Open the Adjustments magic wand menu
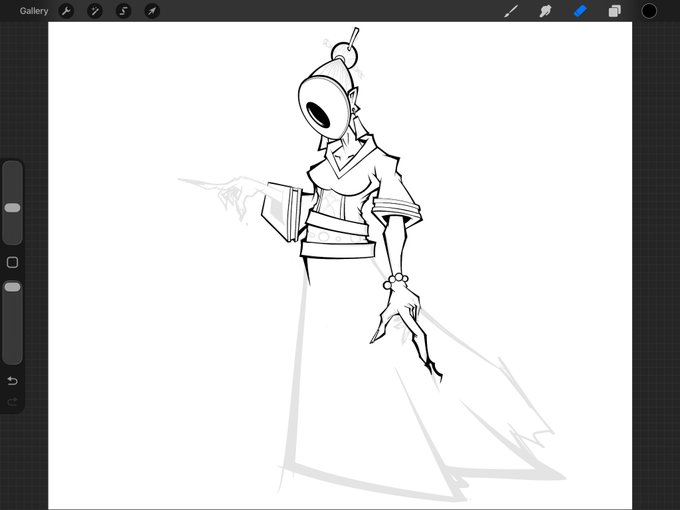 [x=95, y=11]
